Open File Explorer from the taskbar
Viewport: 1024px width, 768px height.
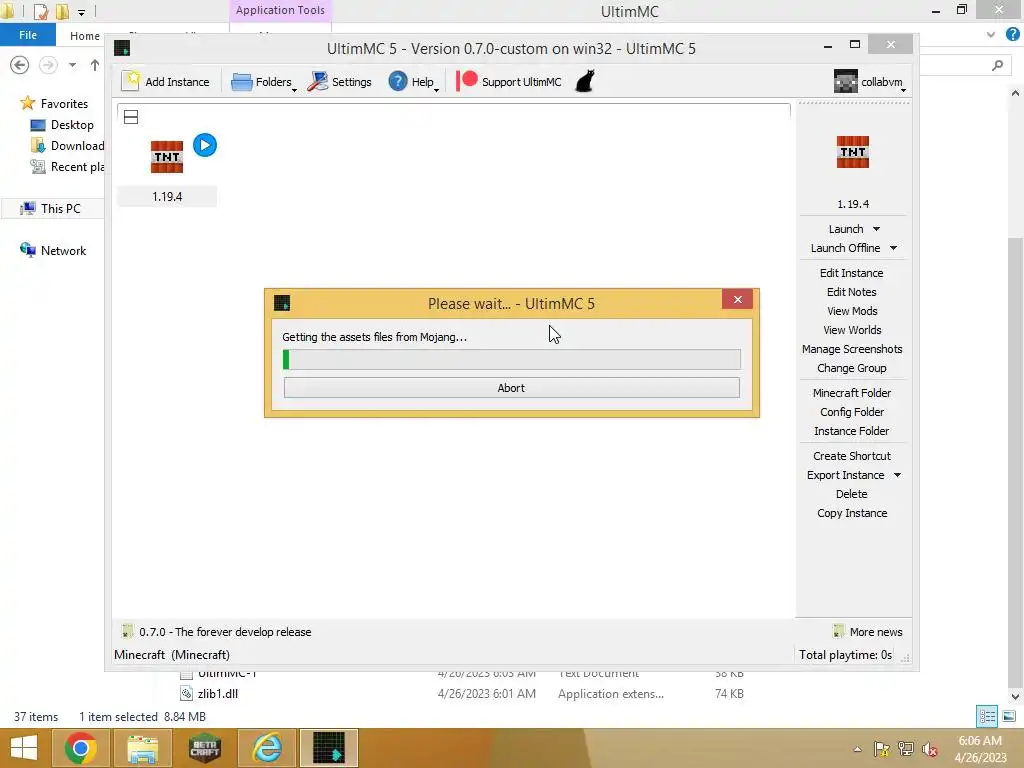142,748
